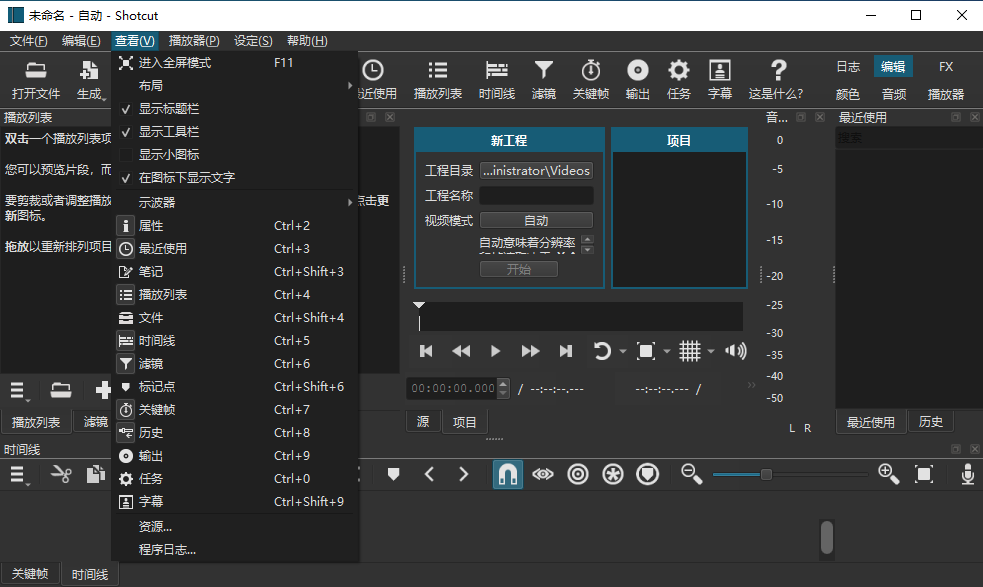
Task: Choose 标记点 in the View menu
Action: tap(235, 386)
